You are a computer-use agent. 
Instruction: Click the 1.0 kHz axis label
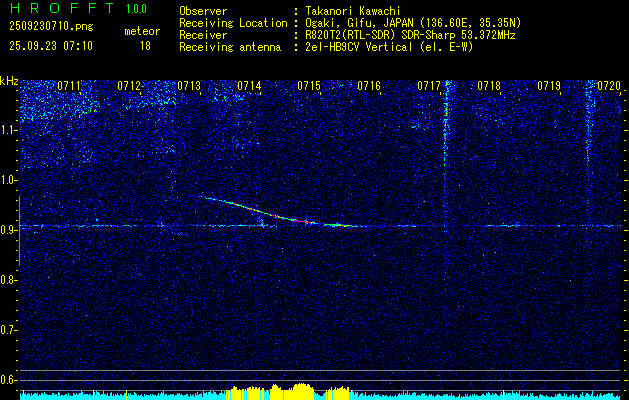pyautogui.click(x=9, y=180)
